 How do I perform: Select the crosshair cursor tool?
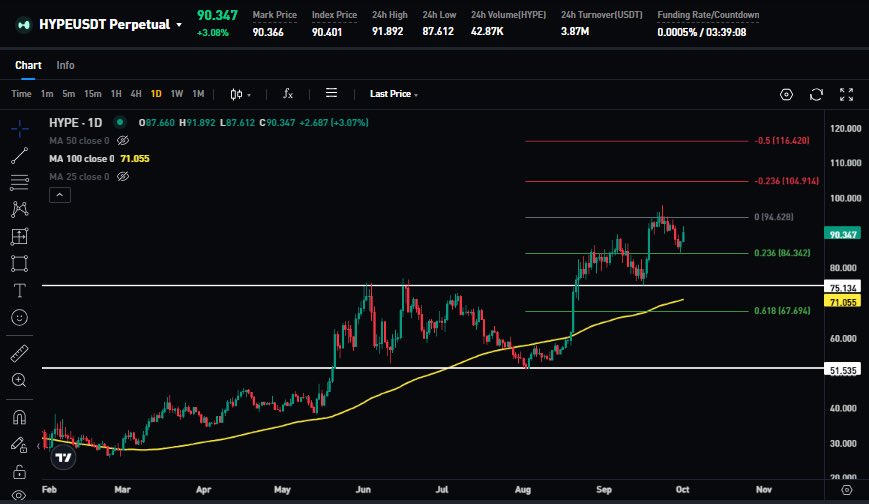pyautogui.click(x=19, y=129)
